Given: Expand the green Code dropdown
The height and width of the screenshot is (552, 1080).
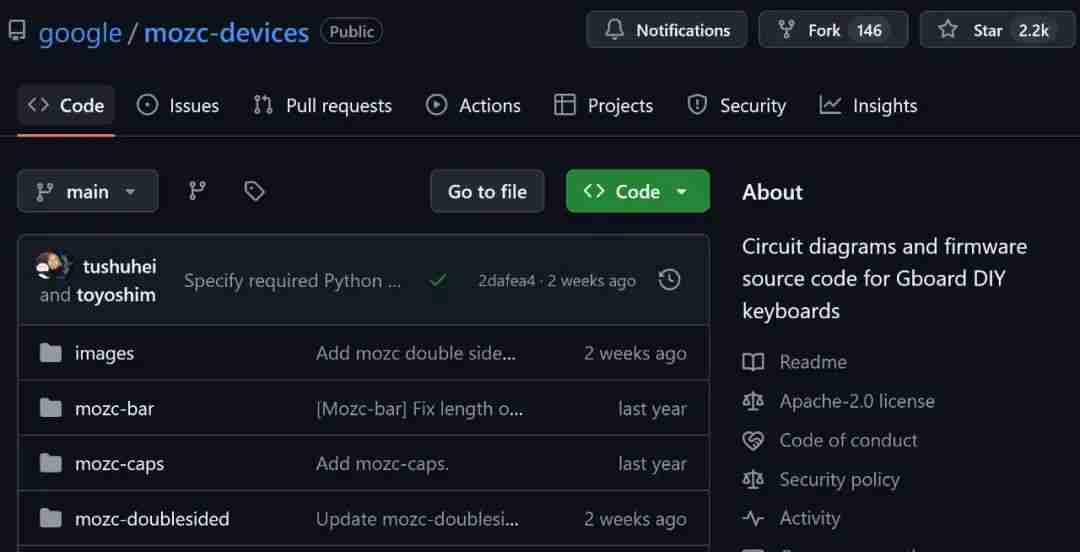Looking at the screenshot, I should coord(637,191).
